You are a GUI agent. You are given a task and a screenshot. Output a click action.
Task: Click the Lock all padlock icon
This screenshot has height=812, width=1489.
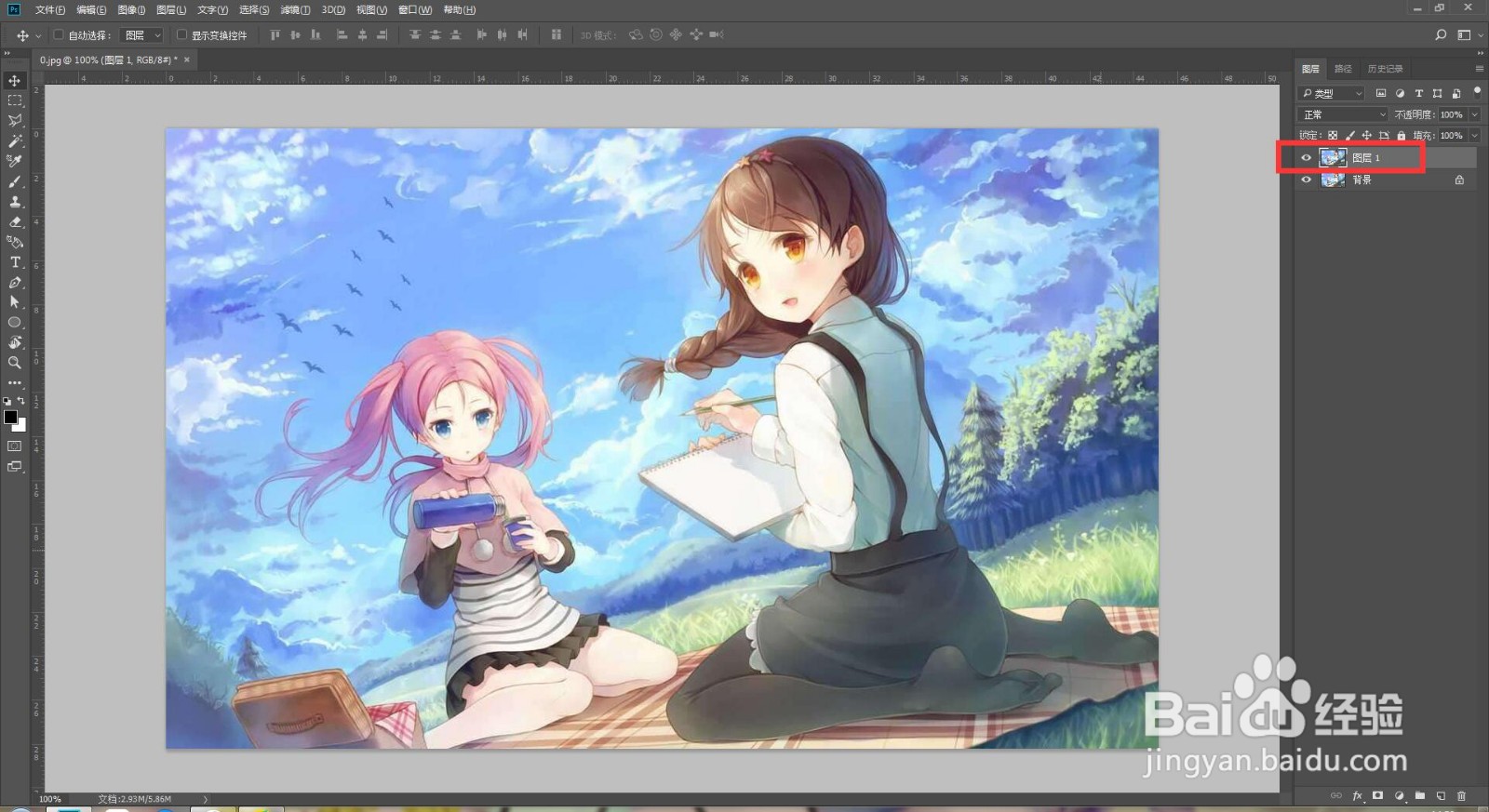click(x=1402, y=136)
